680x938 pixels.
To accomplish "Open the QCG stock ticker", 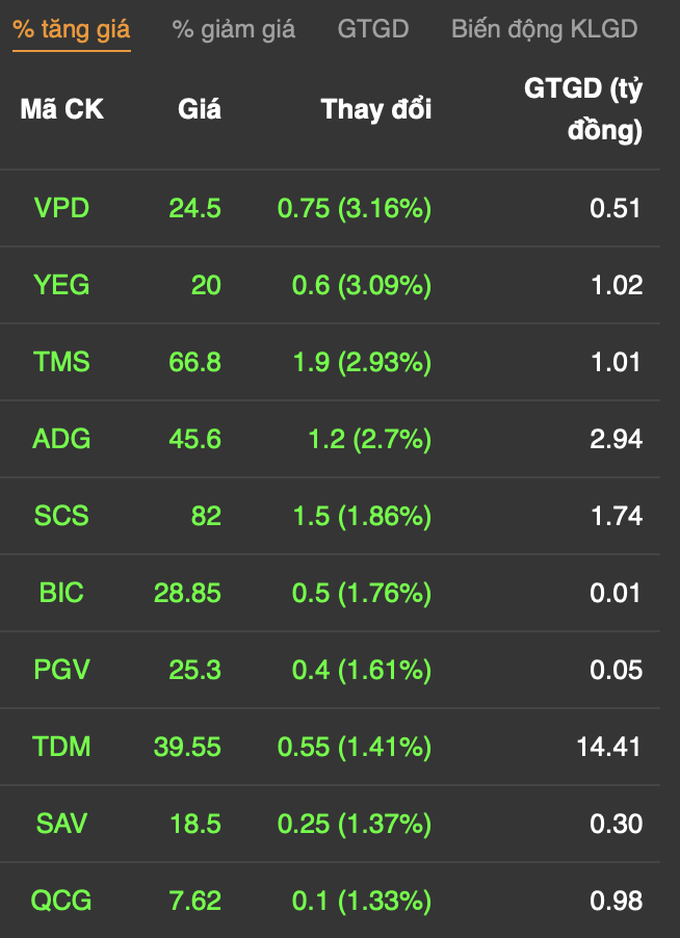I will tap(62, 900).
